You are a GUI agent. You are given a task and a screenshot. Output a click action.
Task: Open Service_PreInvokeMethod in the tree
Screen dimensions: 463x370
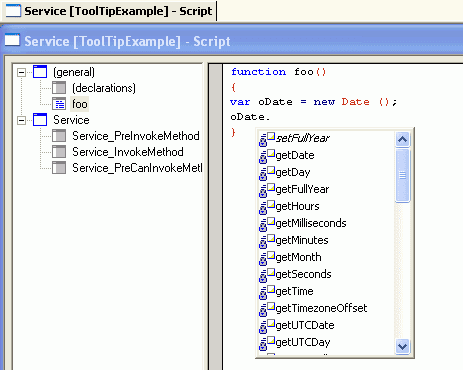coord(136,136)
